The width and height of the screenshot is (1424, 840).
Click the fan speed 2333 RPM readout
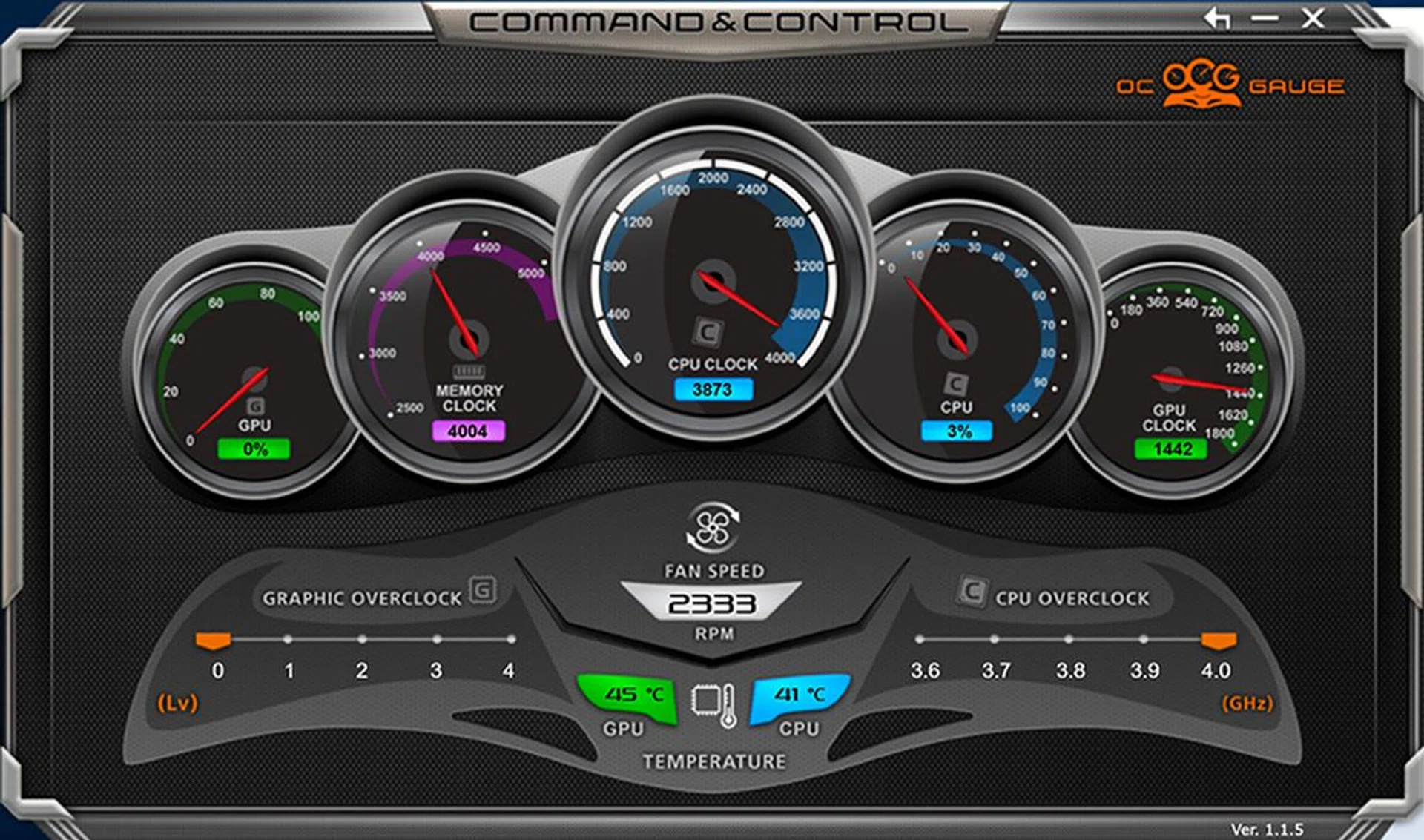point(711,603)
